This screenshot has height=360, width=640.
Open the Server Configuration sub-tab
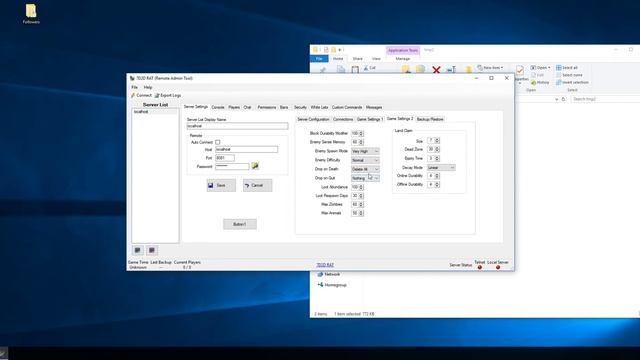(x=313, y=119)
